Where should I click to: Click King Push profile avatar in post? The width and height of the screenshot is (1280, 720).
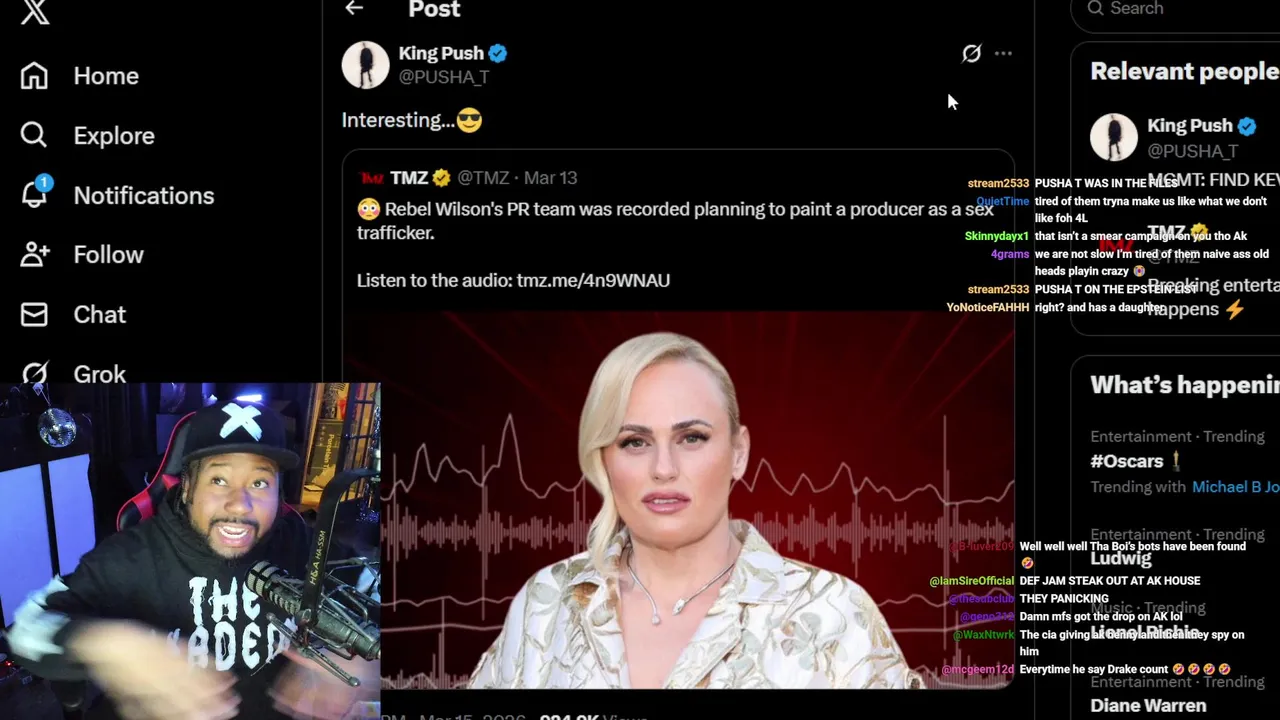click(x=365, y=65)
